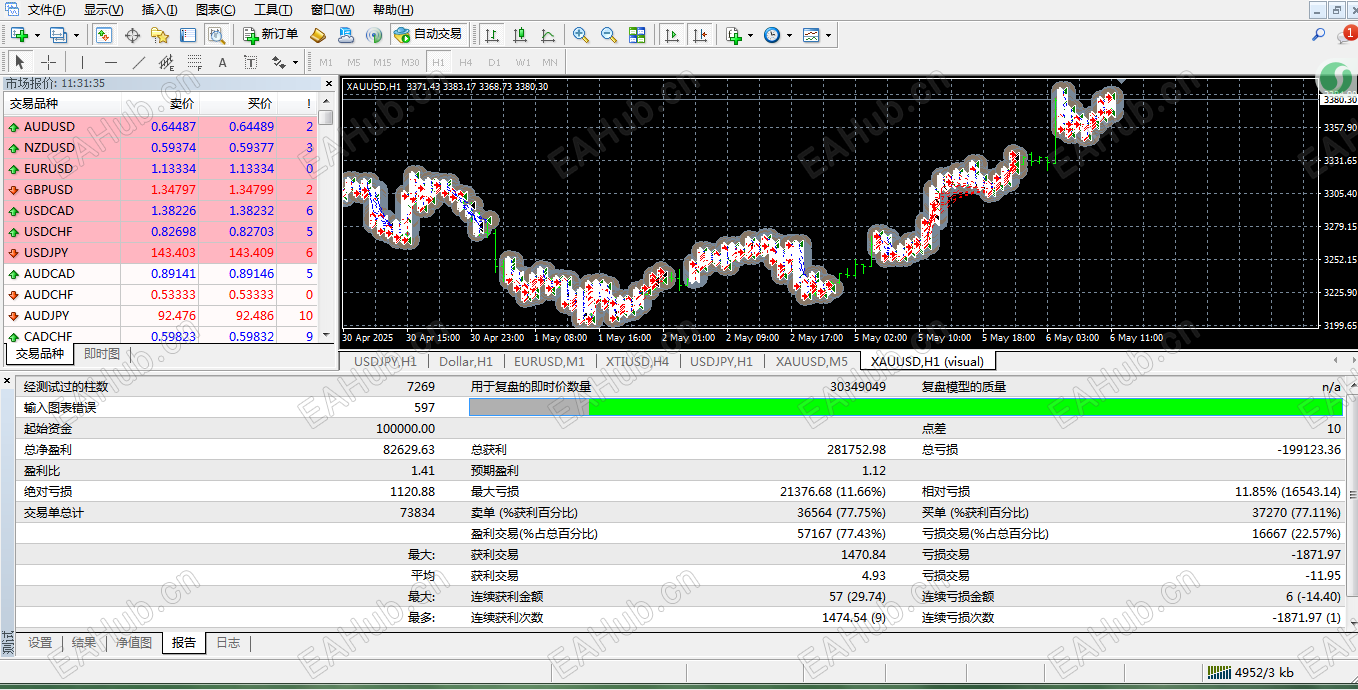The width and height of the screenshot is (1358, 690).
Task: Click the 新订单 new order button
Action: pos(270,35)
